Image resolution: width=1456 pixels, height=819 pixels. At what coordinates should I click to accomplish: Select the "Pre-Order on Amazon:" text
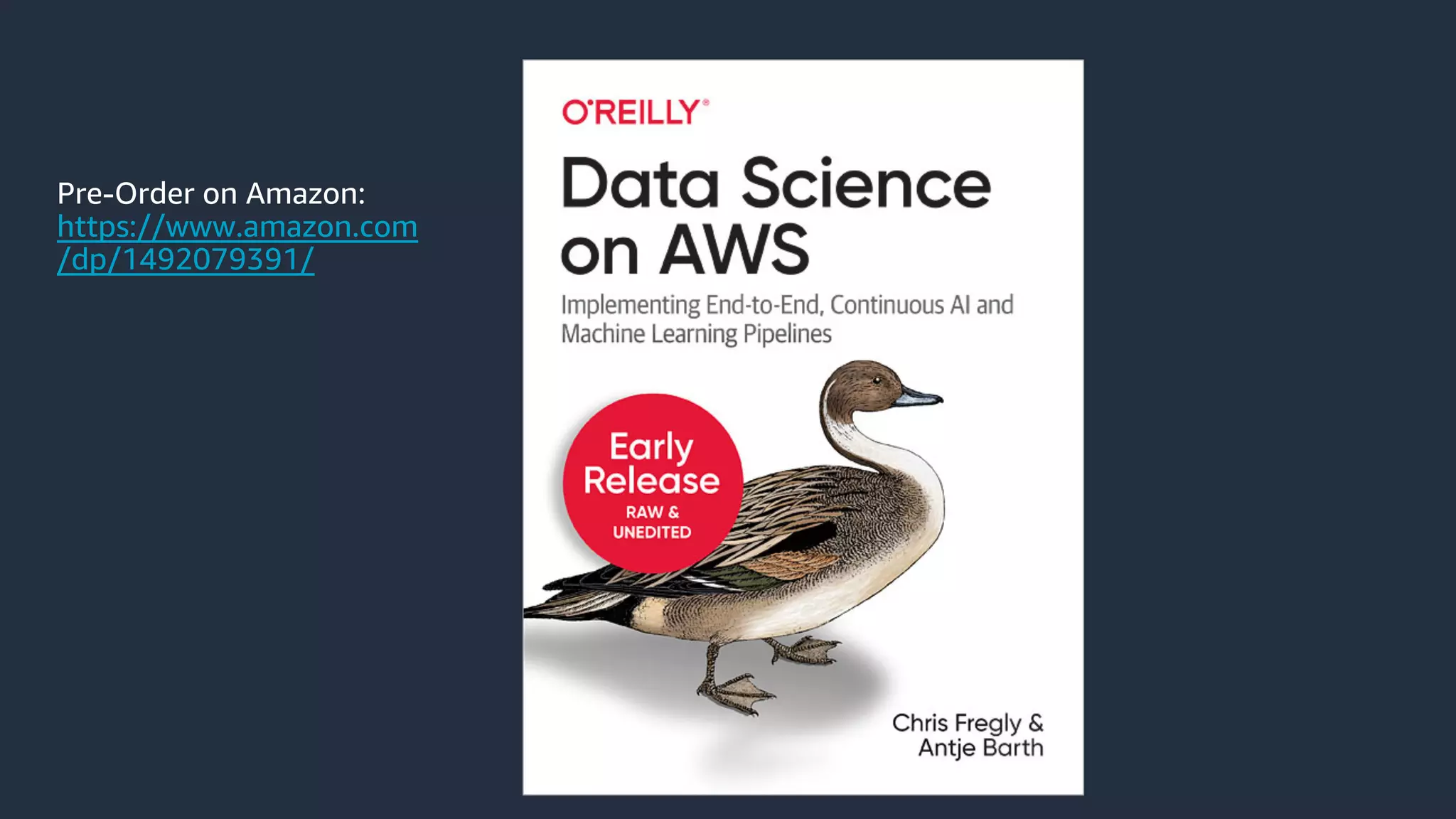coord(211,193)
